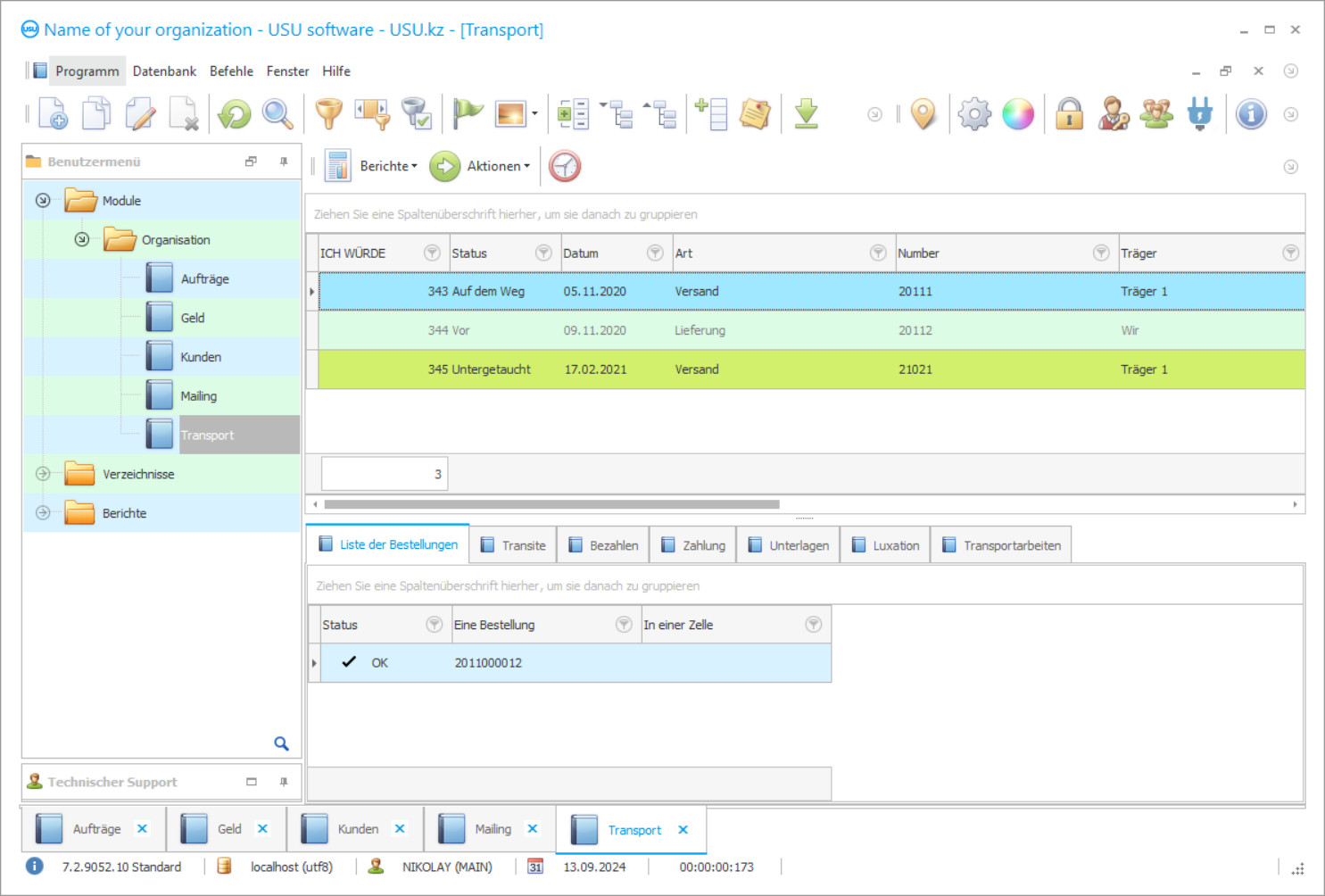Click the map location pin icon
Viewport: 1325px width, 896px height.
pos(923,114)
